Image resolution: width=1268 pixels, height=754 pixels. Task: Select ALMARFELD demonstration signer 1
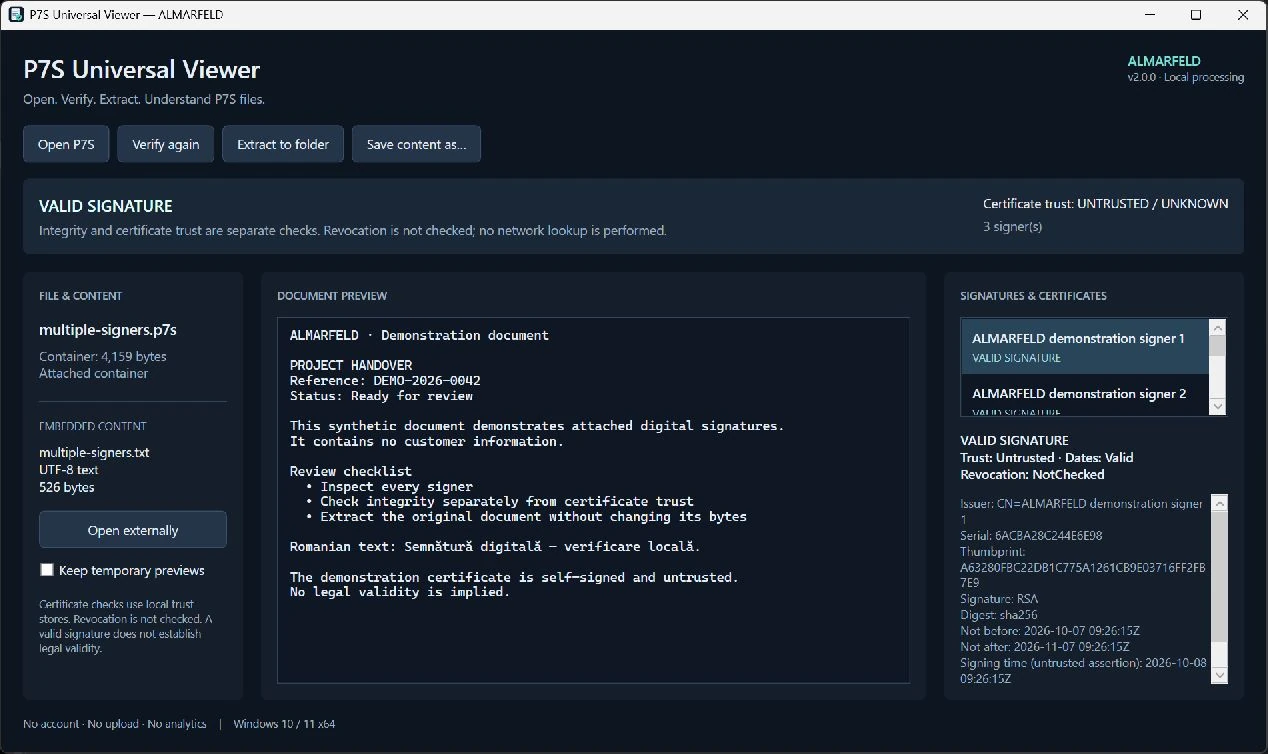(x=1085, y=347)
